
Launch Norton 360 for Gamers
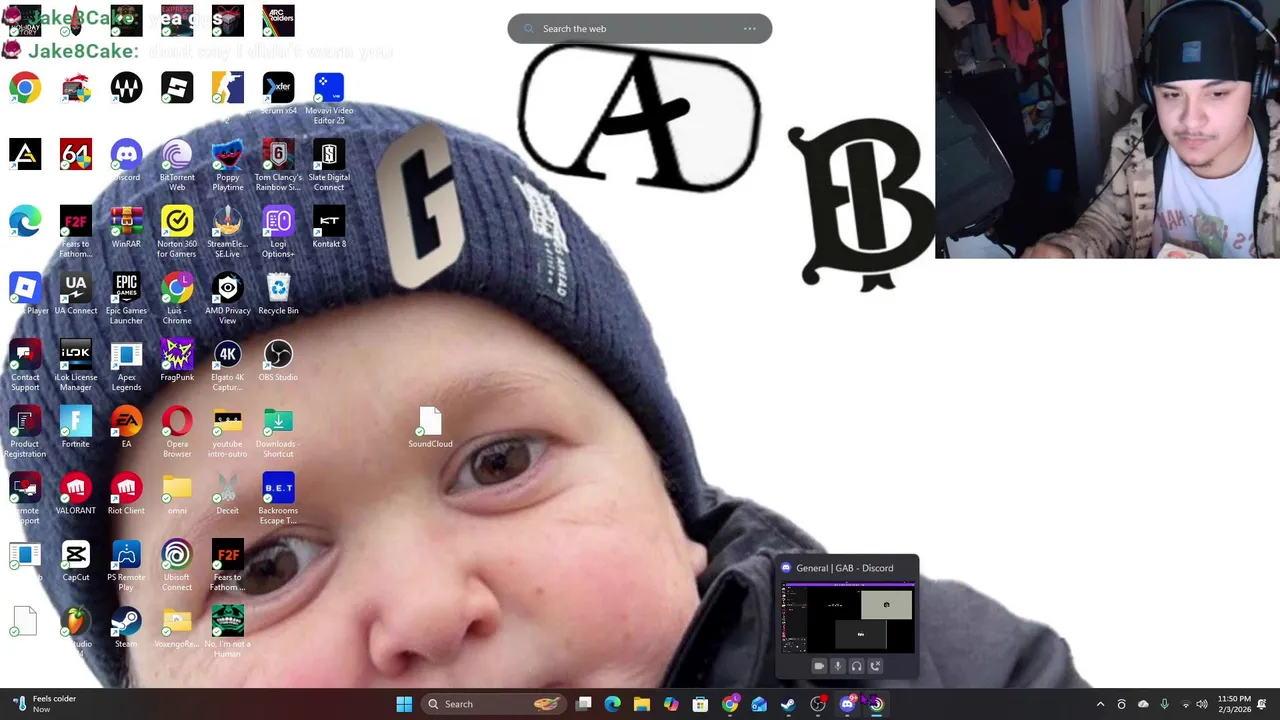(177, 232)
